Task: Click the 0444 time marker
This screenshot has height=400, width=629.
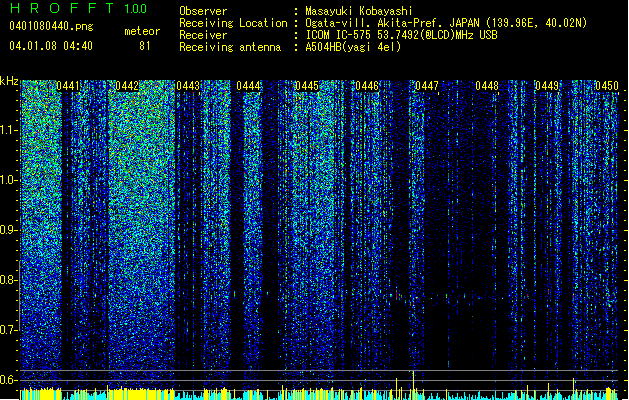Action: coord(248,86)
